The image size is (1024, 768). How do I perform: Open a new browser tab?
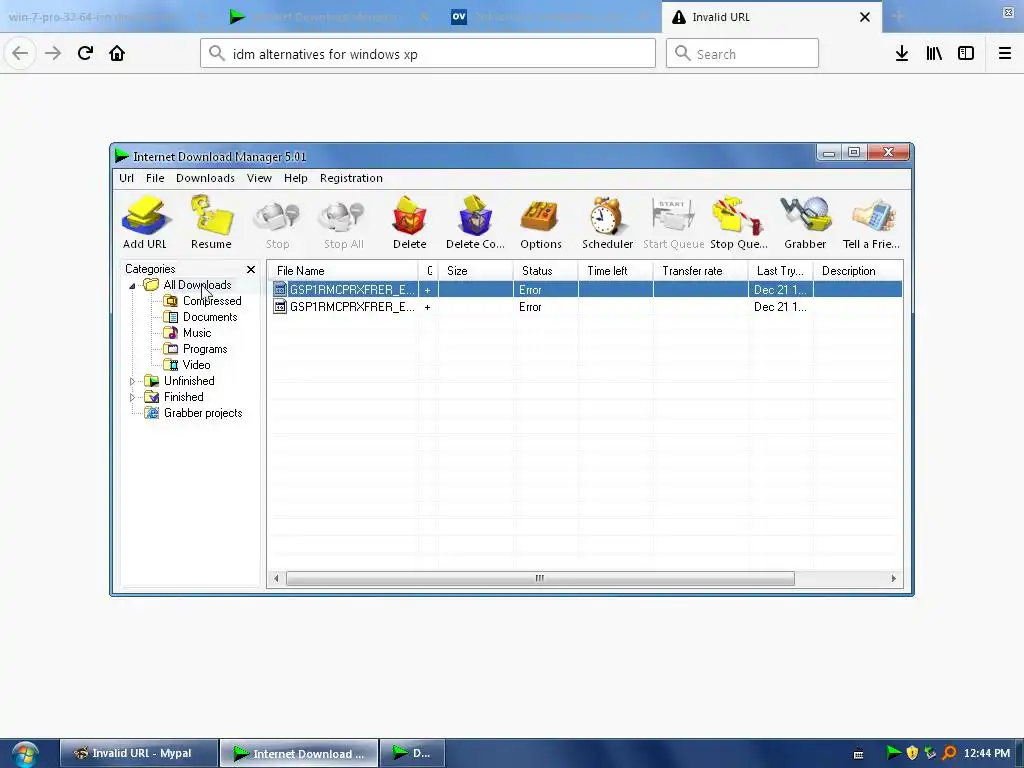point(898,16)
